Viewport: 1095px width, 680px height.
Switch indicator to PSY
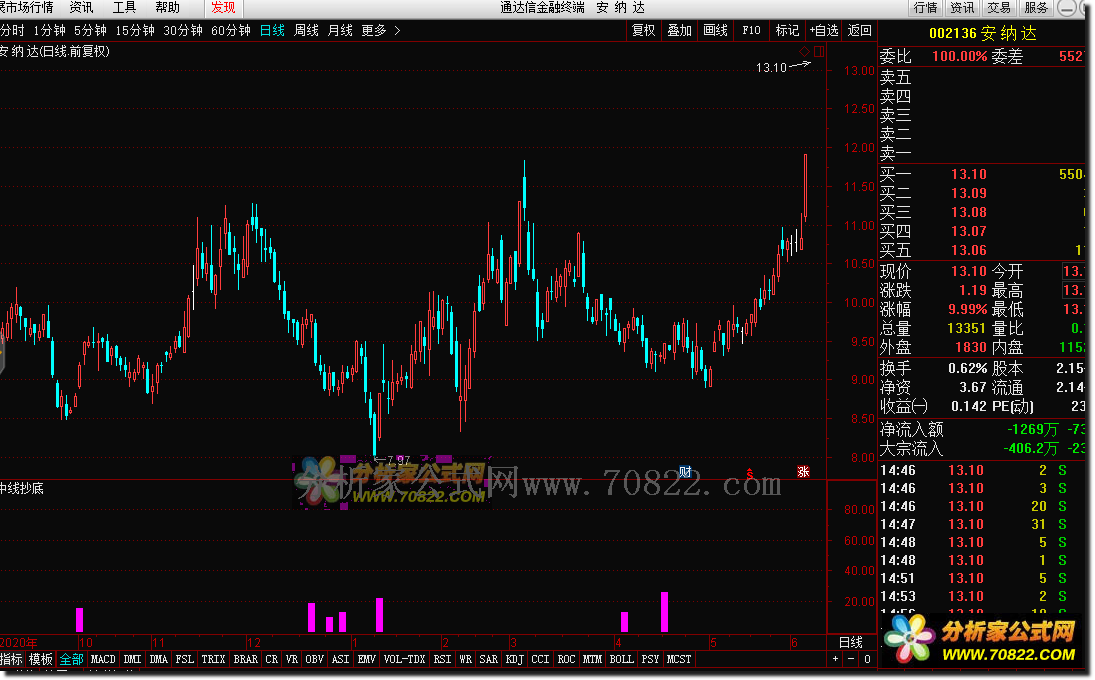(650, 659)
